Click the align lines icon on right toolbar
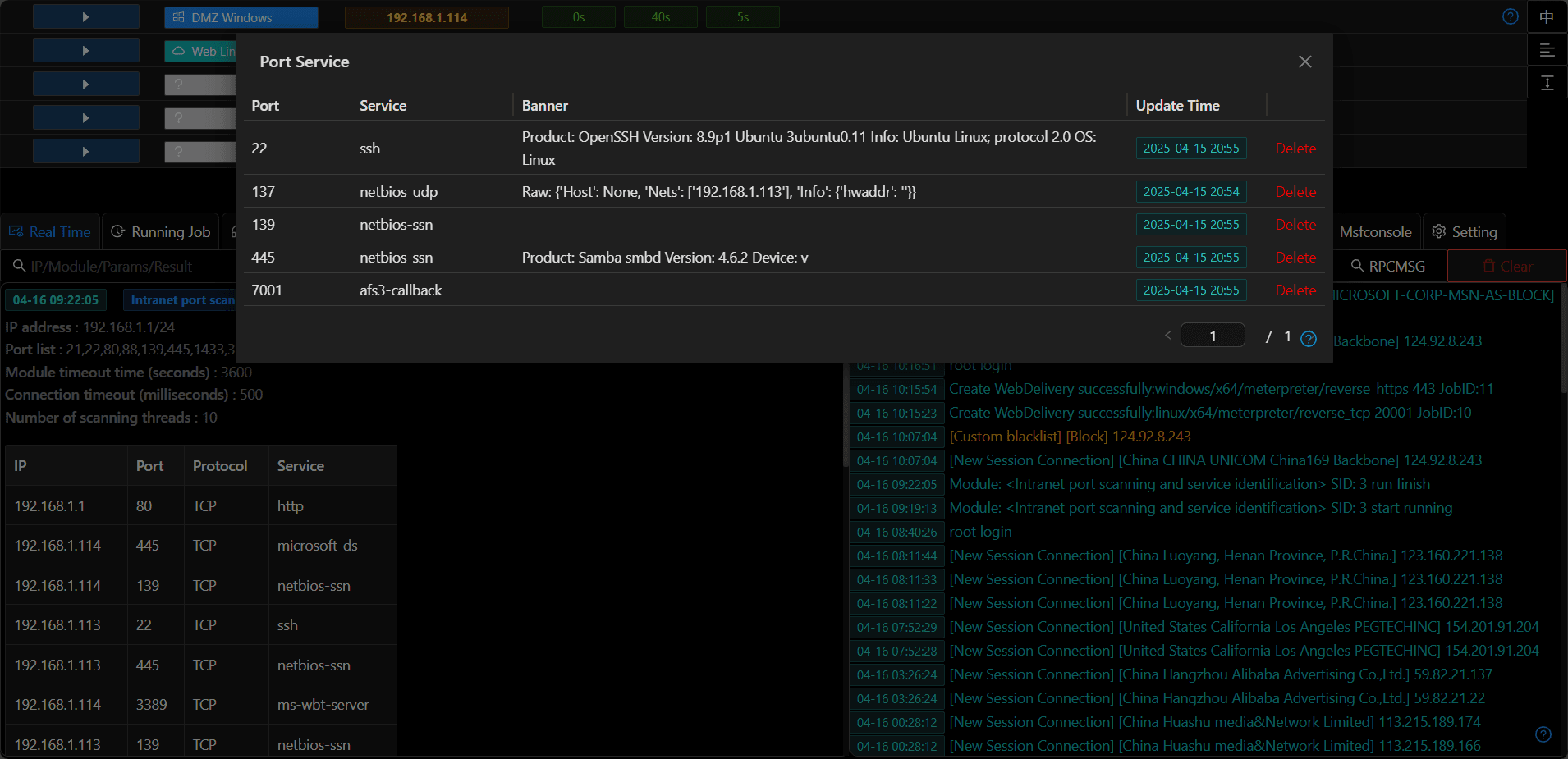 (x=1547, y=50)
